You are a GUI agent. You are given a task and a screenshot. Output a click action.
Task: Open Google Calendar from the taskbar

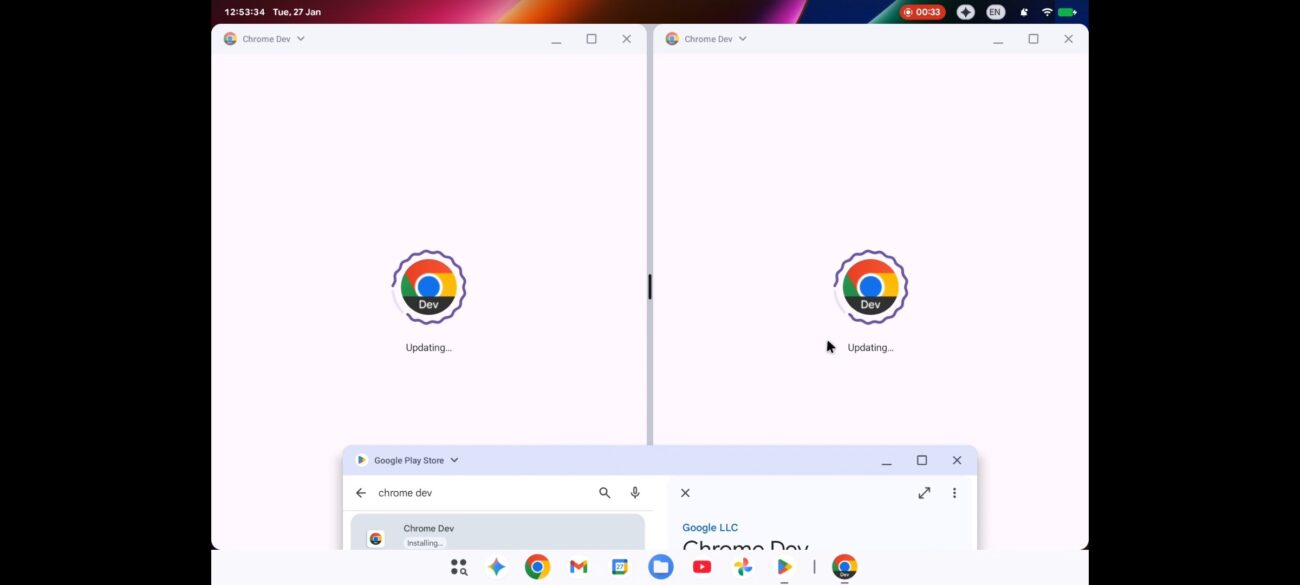pyautogui.click(x=620, y=567)
